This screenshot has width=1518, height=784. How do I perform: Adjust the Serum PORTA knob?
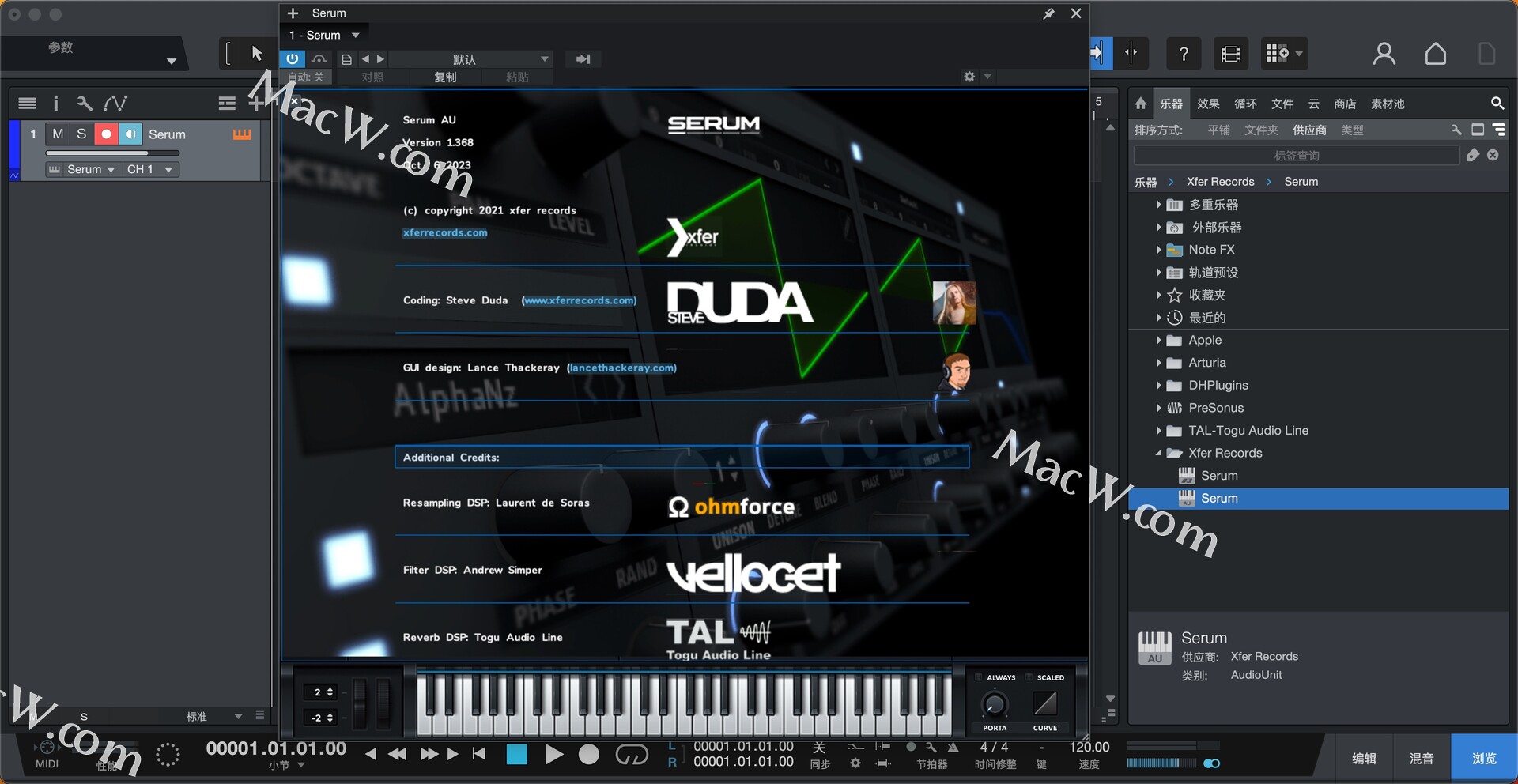(994, 703)
